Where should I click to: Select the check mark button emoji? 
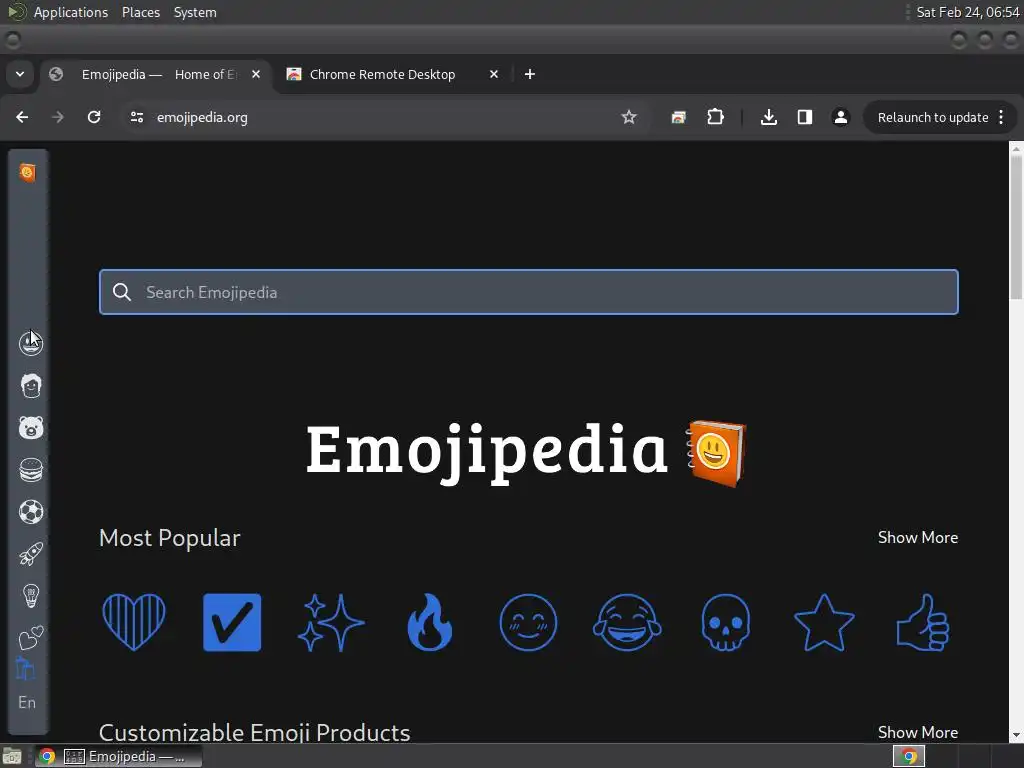point(232,622)
